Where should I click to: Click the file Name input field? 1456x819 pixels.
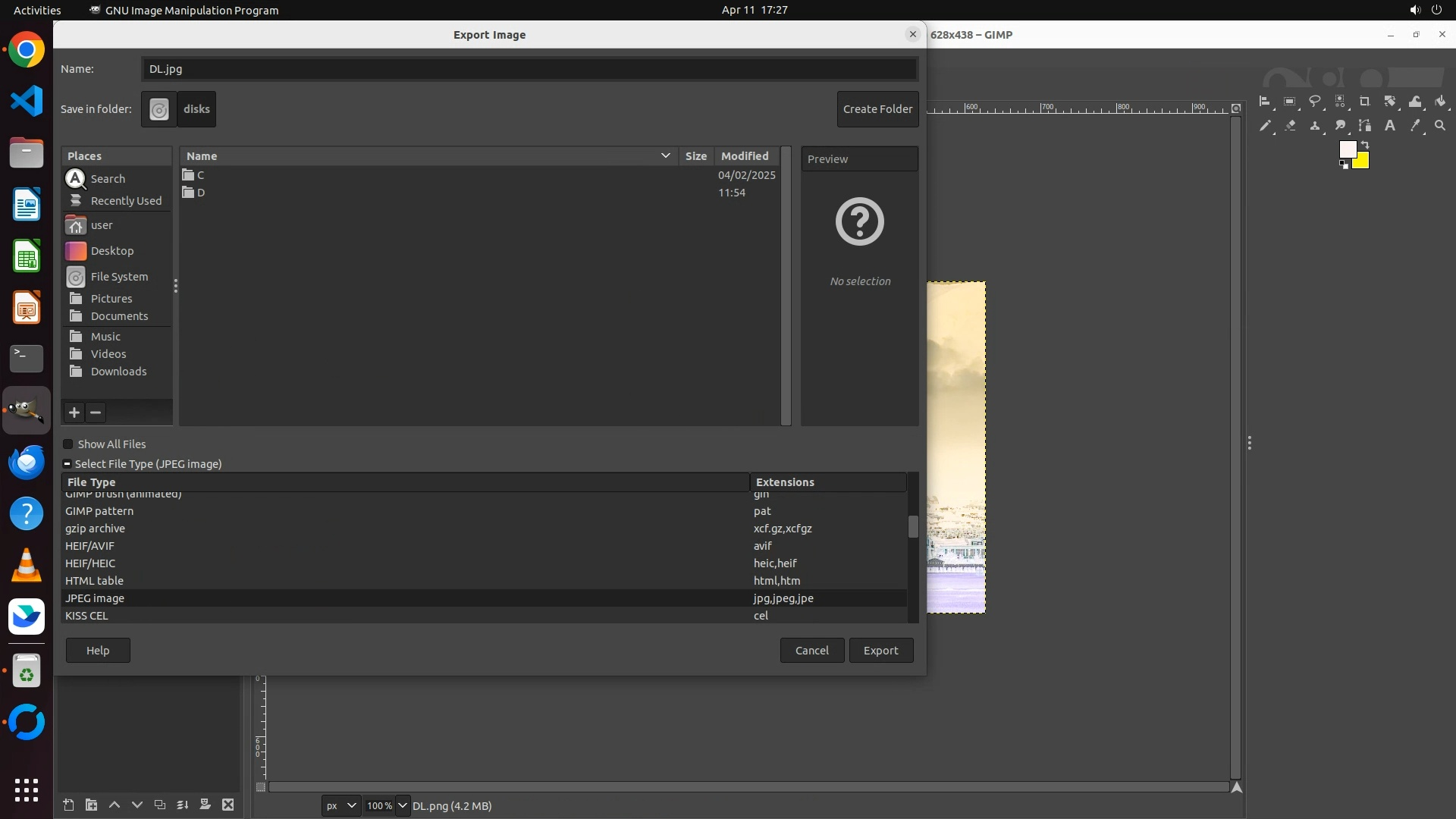(529, 69)
